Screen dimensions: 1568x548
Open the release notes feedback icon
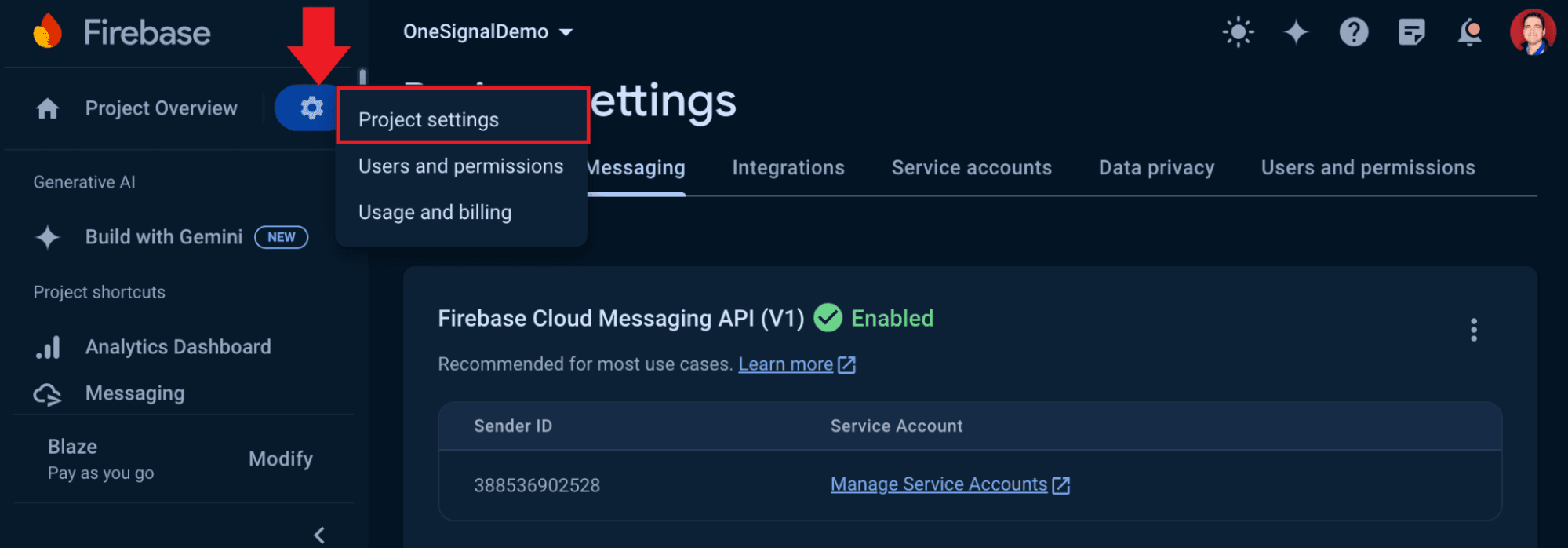point(1411,32)
